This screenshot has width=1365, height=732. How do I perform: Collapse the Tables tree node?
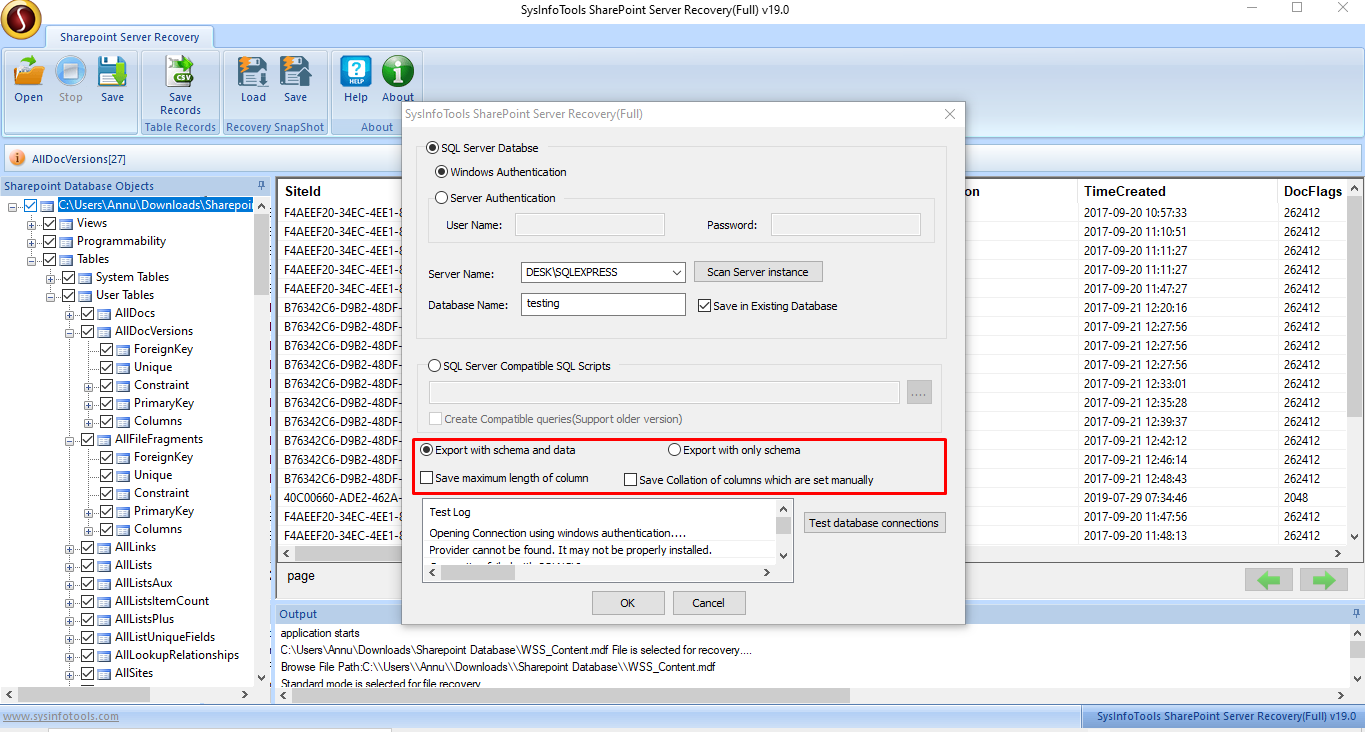click(32, 260)
